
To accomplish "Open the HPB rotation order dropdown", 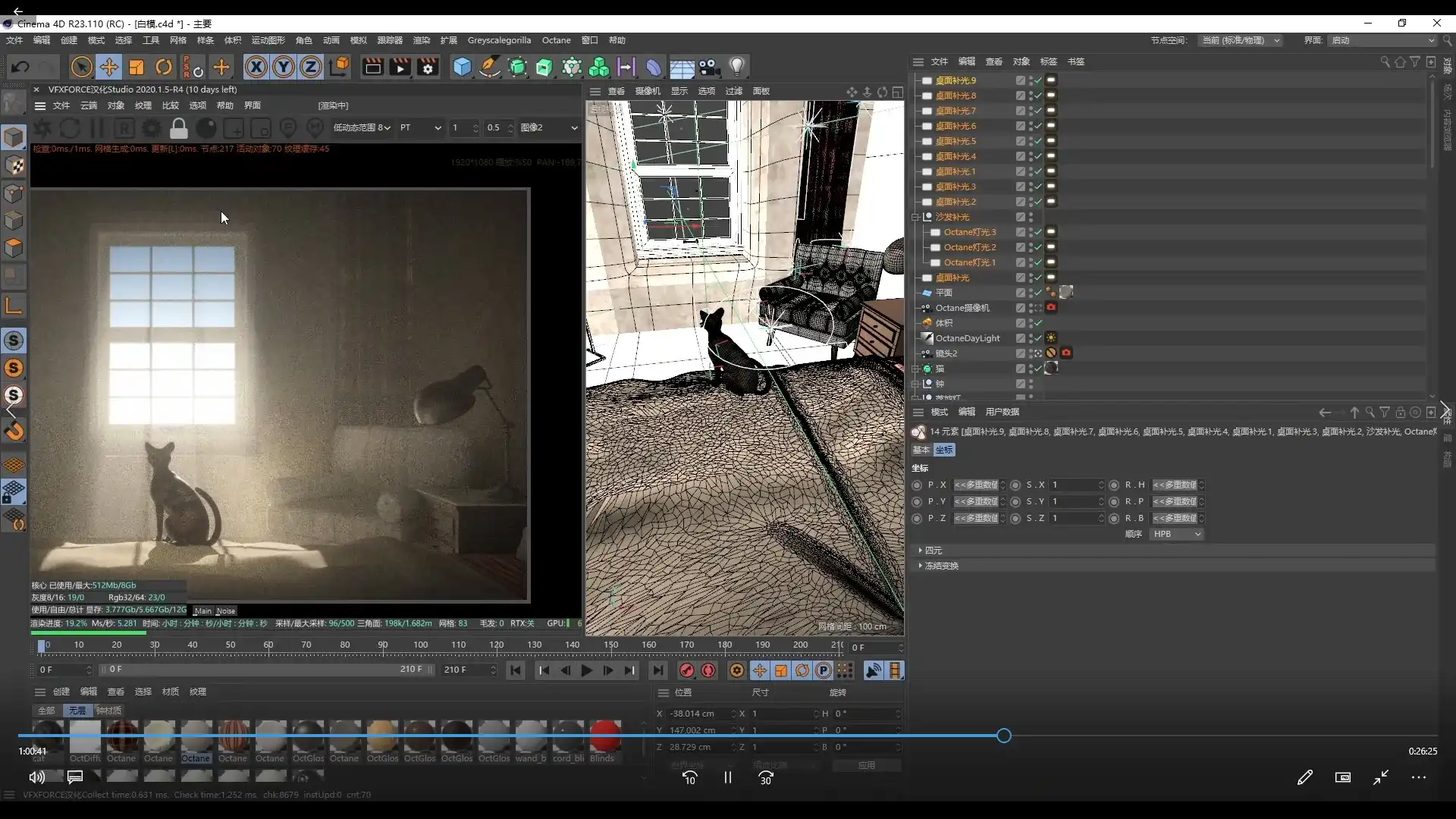I will point(1176,534).
